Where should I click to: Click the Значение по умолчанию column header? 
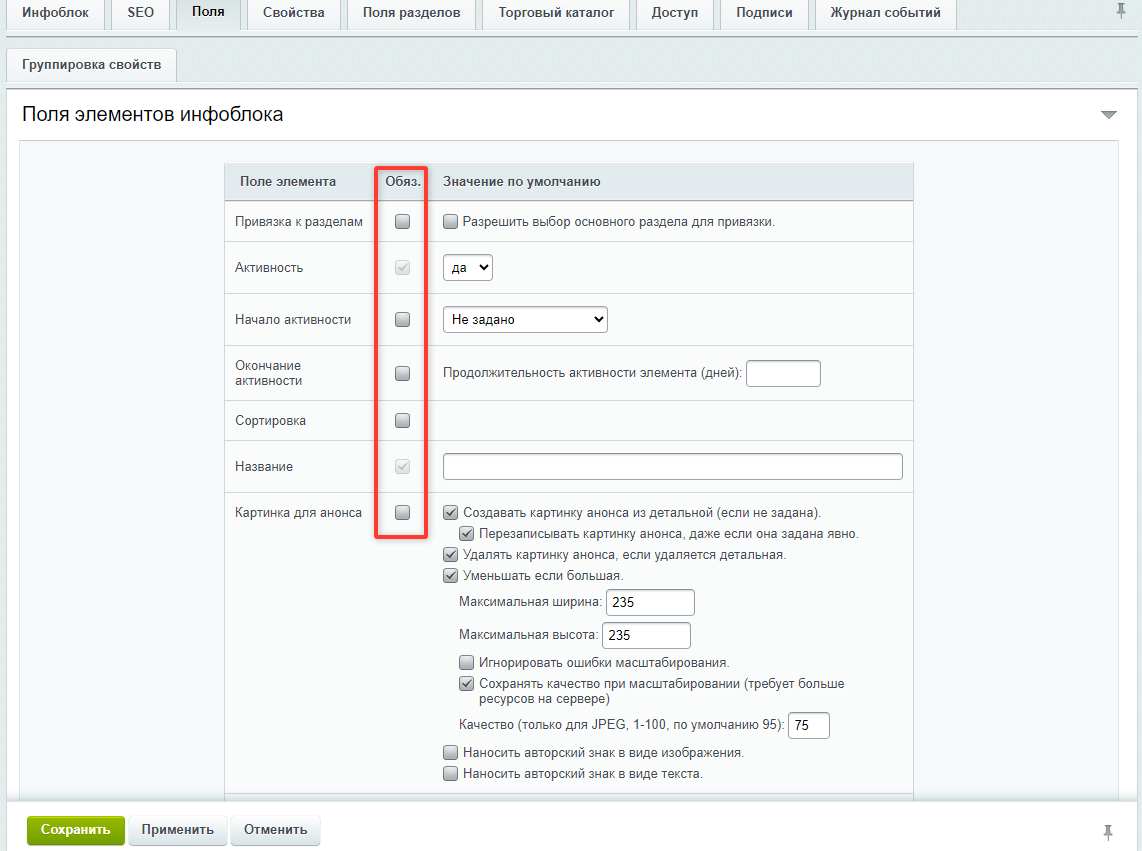pyautogui.click(x=521, y=181)
